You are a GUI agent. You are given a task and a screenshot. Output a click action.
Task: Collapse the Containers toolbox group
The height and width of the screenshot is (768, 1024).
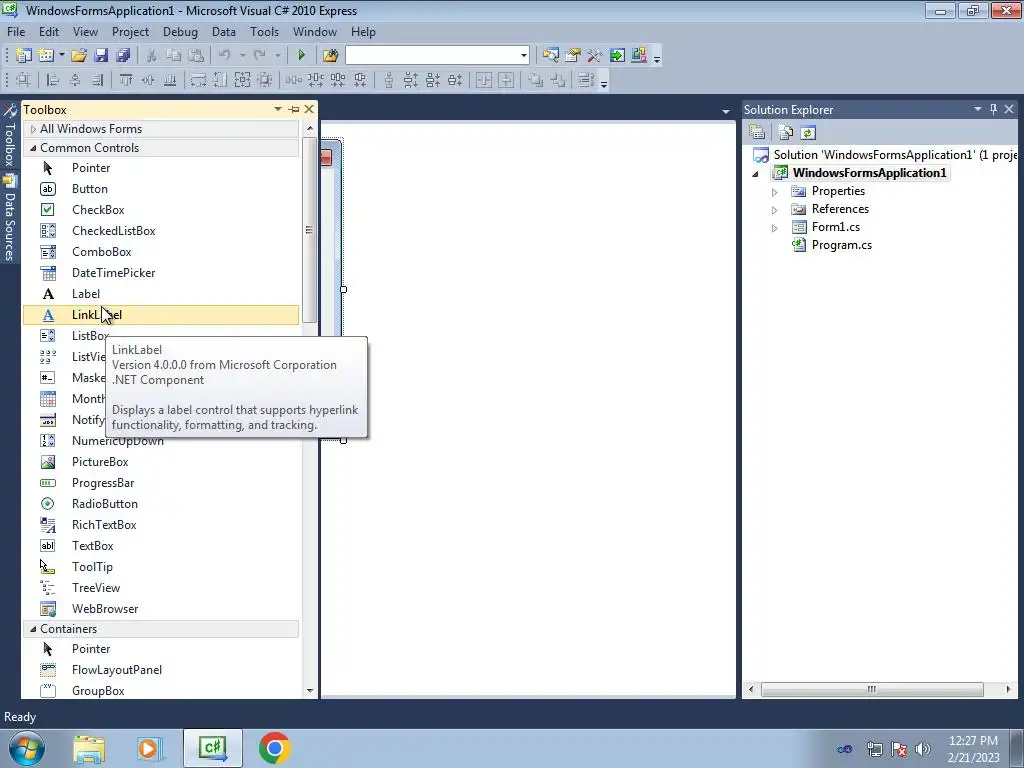(x=33, y=629)
